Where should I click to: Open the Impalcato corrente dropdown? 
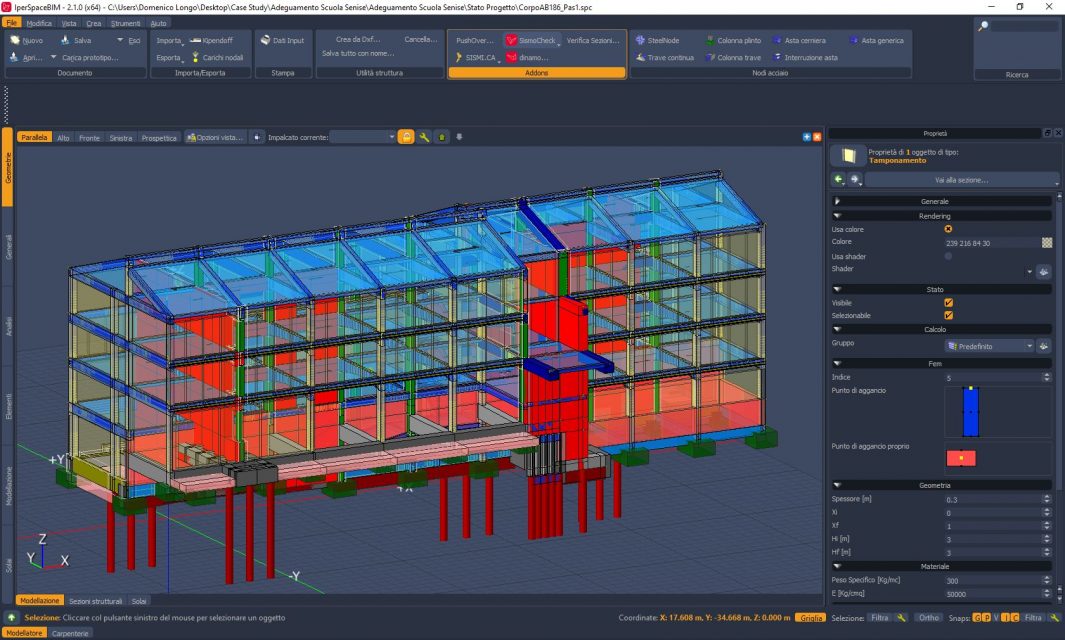[x=363, y=137]
